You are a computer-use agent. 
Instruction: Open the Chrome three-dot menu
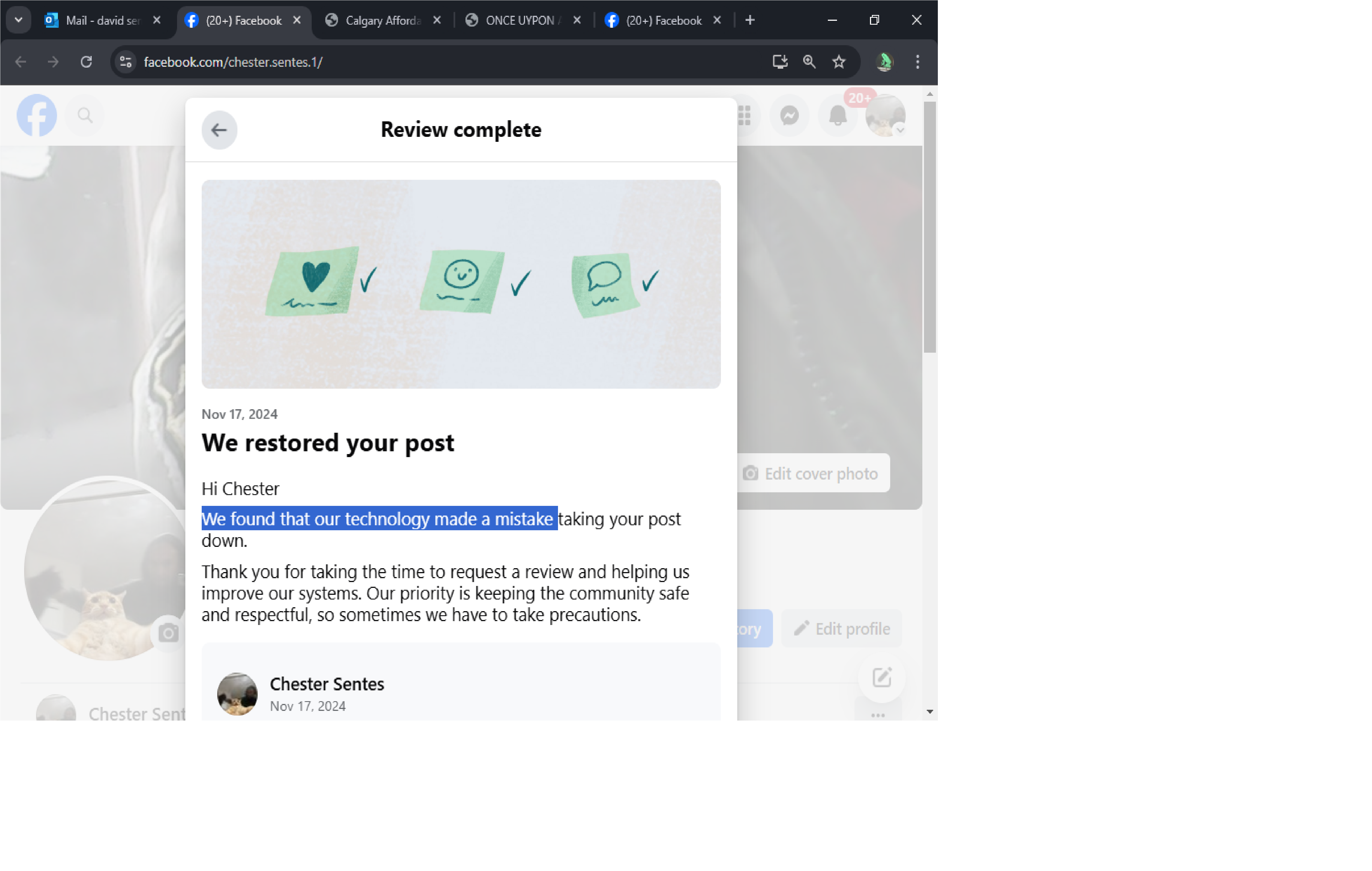pos(917,62)
